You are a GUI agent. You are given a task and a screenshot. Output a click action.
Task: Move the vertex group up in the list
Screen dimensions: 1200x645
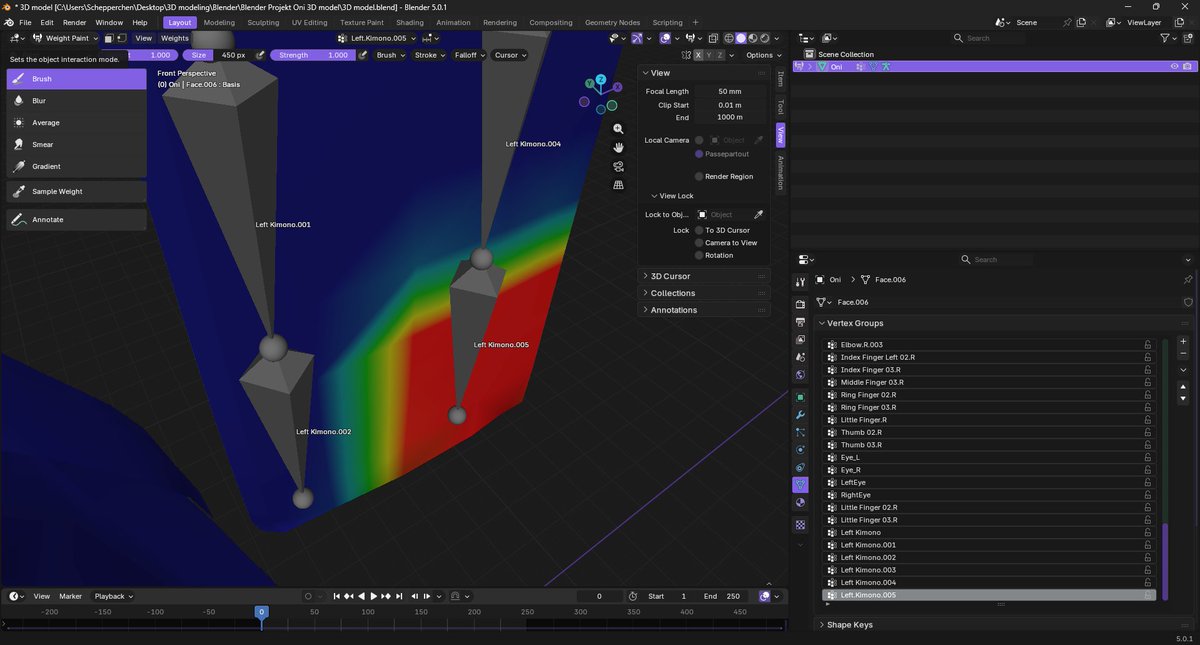pyautogui.click(x=1184, y=386)
